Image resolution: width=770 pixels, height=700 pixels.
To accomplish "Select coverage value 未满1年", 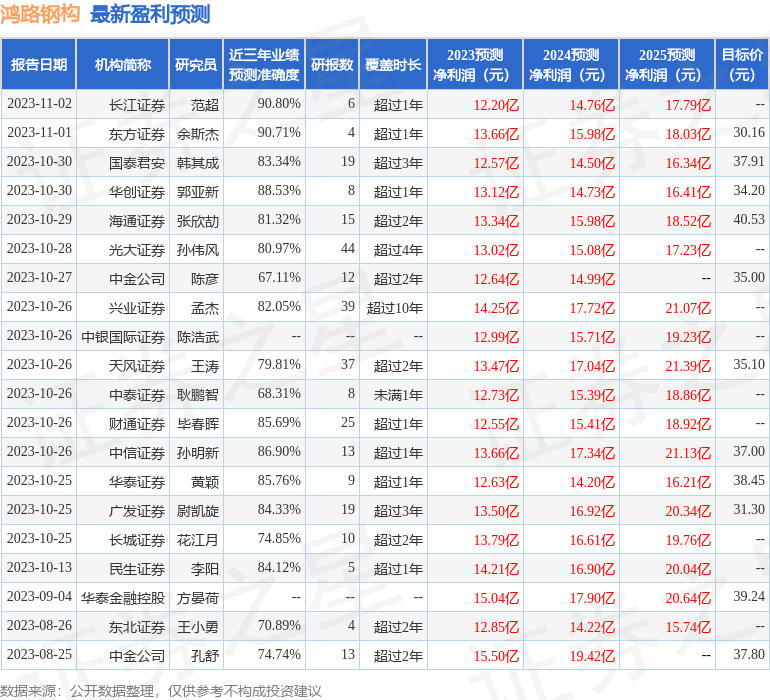I will tap(398, 395).
